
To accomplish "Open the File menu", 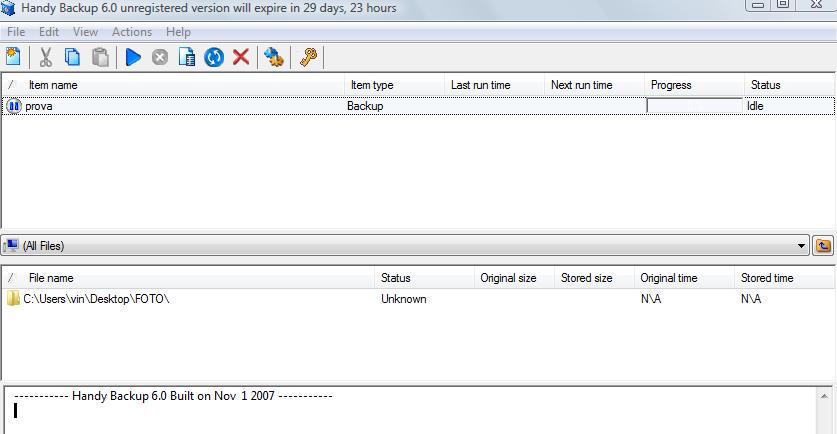I will [x=16, y=32].
